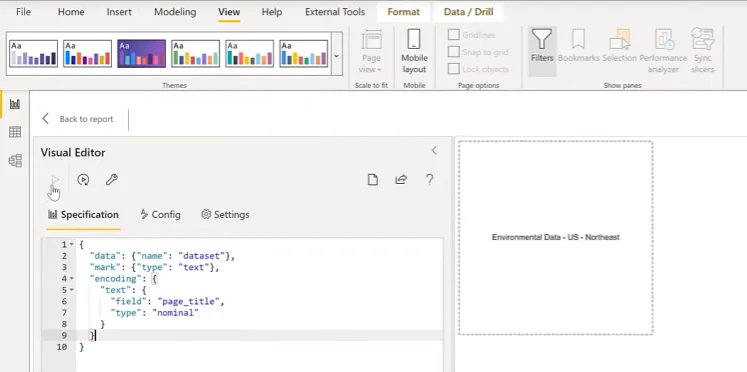747x372 pixels.
Task: Click Back to report
Action: tap(78, 119)
